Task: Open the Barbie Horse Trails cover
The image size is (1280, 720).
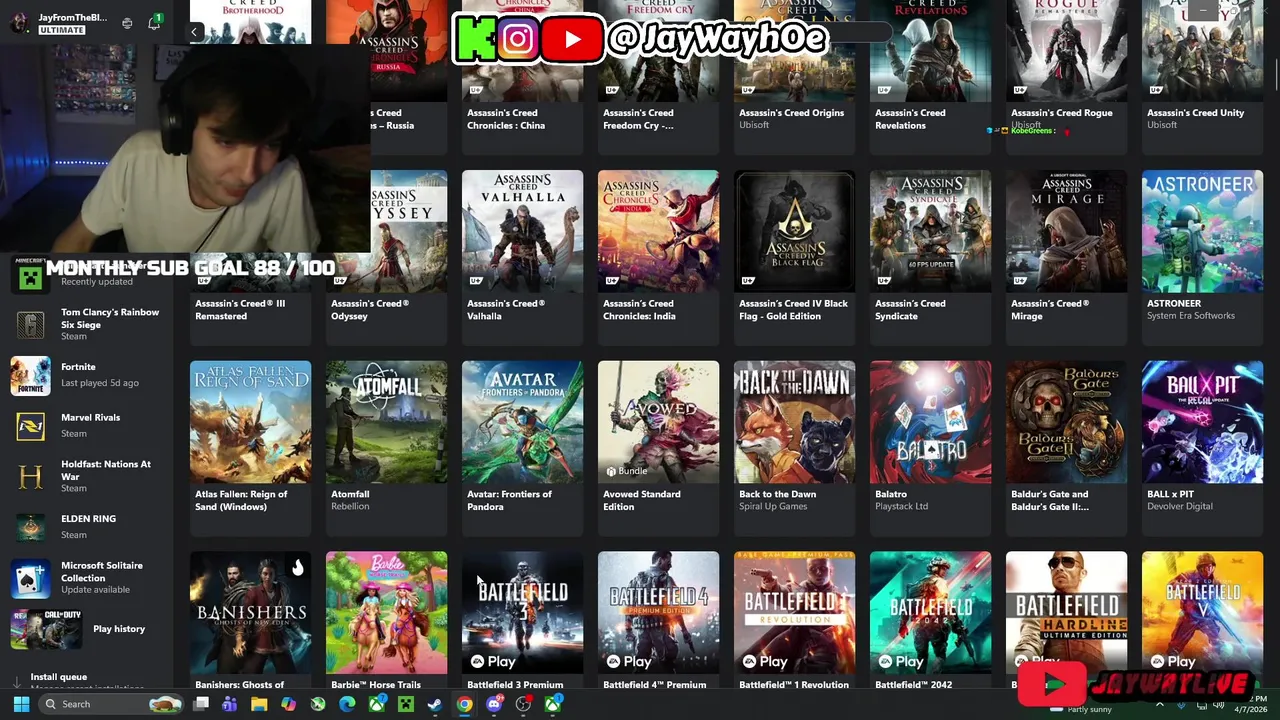Action: [386, 613]
